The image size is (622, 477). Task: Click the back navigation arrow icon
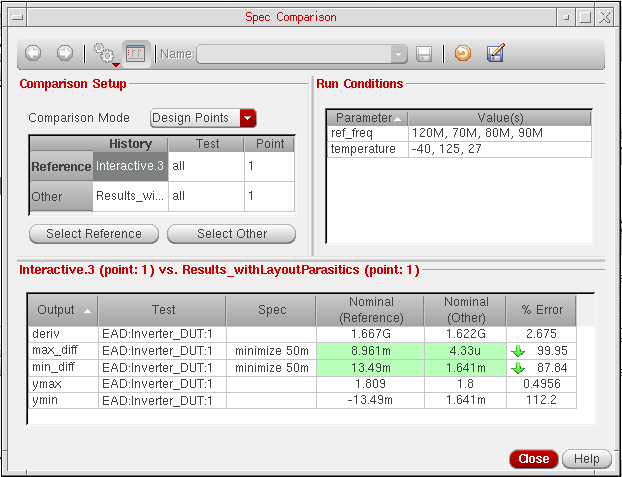[32, 53]
